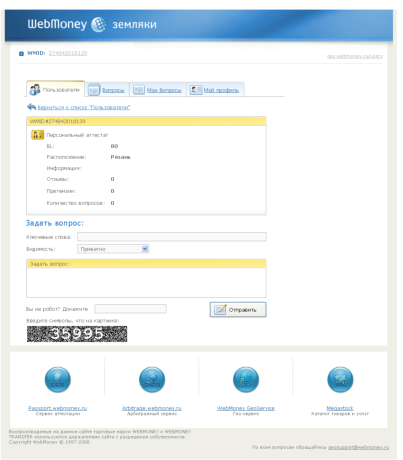Open WebMoney GeoService link

coord(246,408)
